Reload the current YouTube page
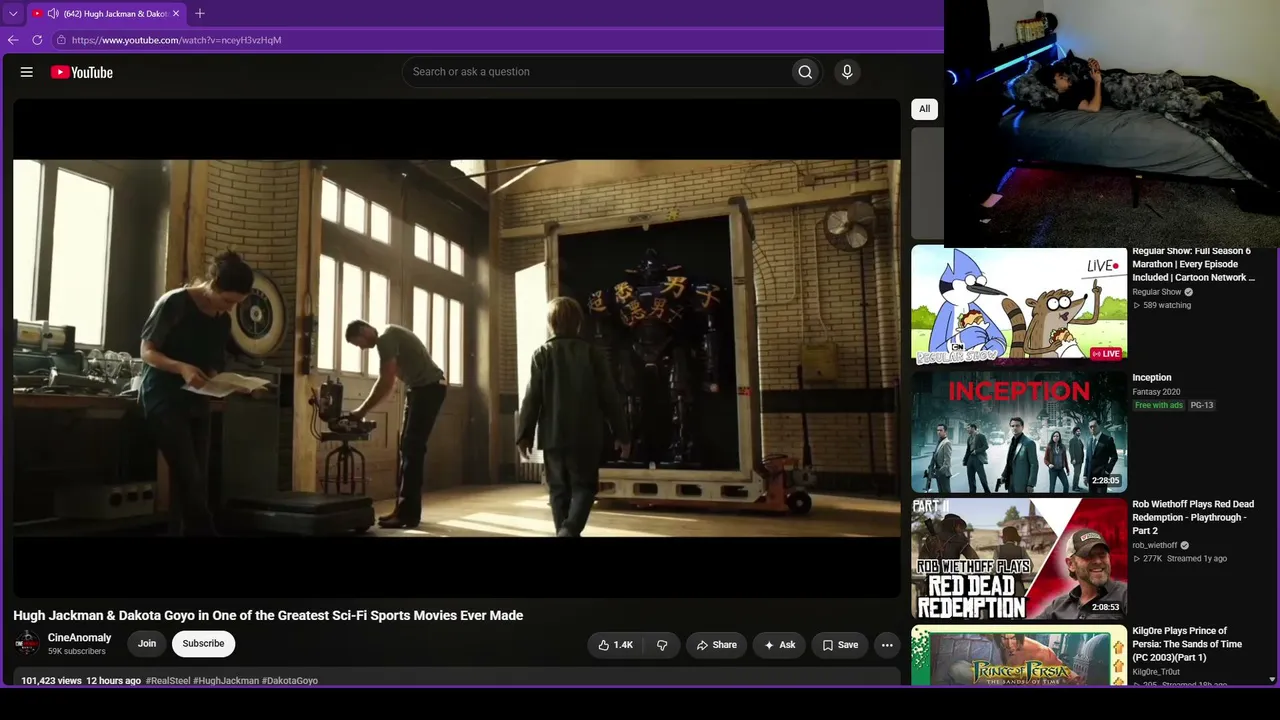Viewport: 1280px width, 720px height. tap(37, 40)
